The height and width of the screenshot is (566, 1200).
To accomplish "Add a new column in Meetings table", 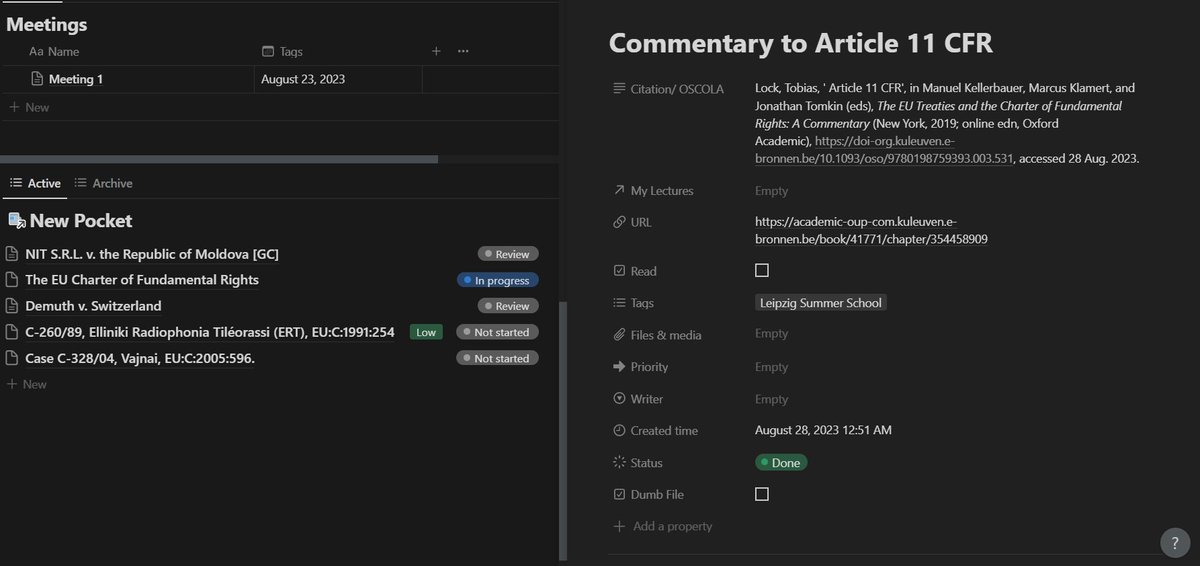I will 436,51.
